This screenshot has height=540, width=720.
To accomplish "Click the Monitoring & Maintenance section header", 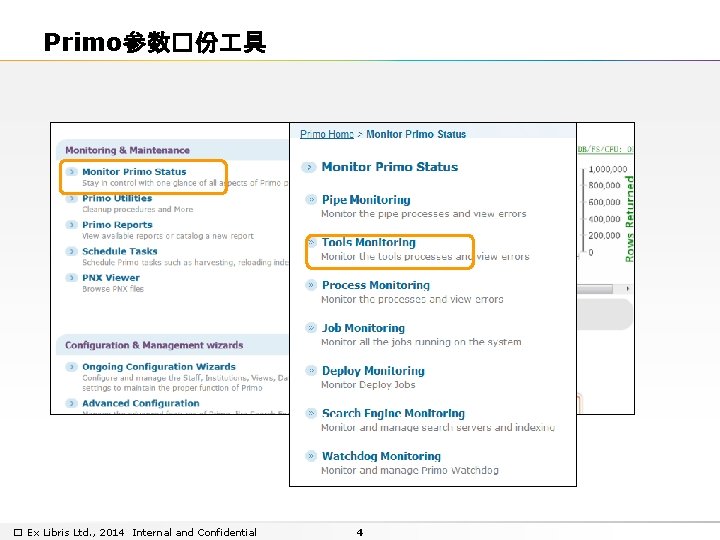I will pos(127,150).
